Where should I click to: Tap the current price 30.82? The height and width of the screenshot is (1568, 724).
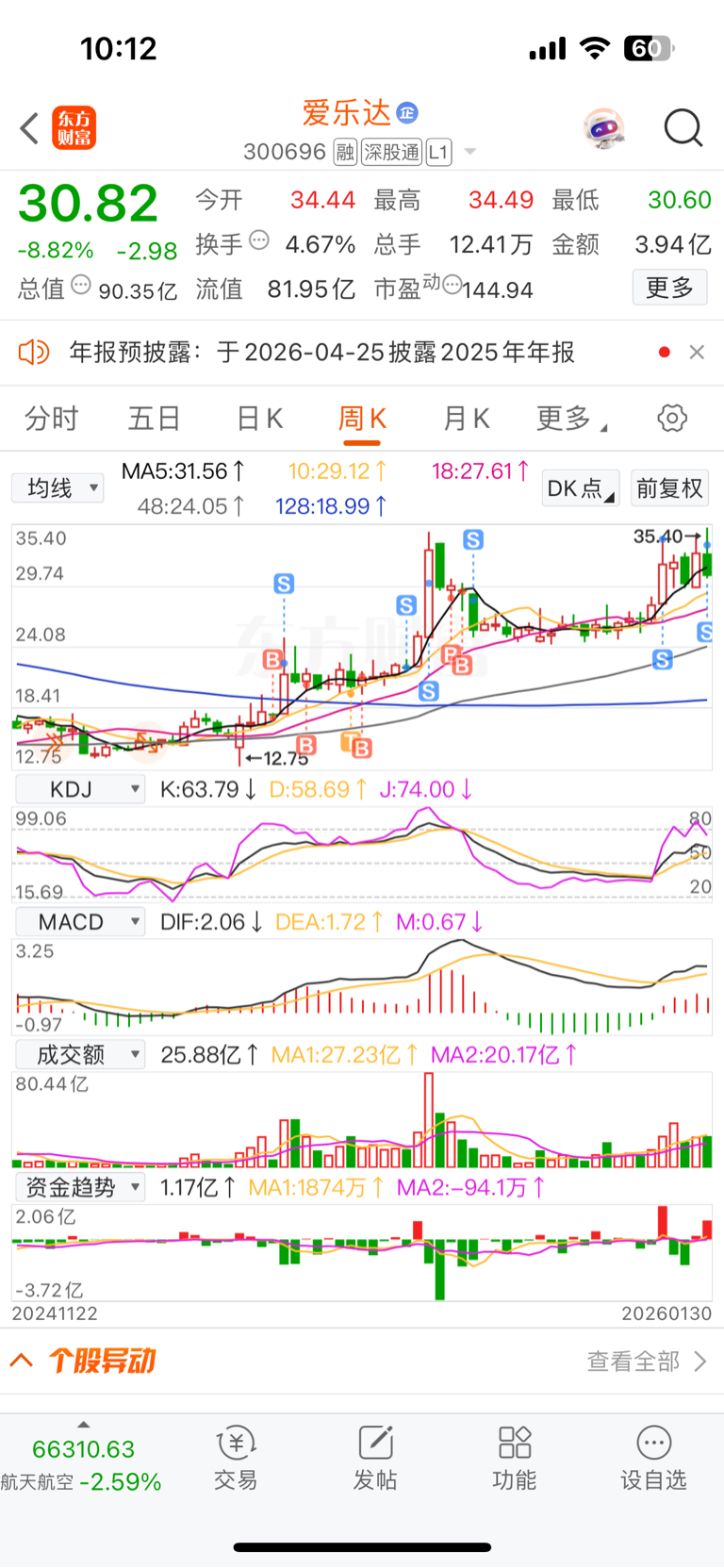click(88, 204)
